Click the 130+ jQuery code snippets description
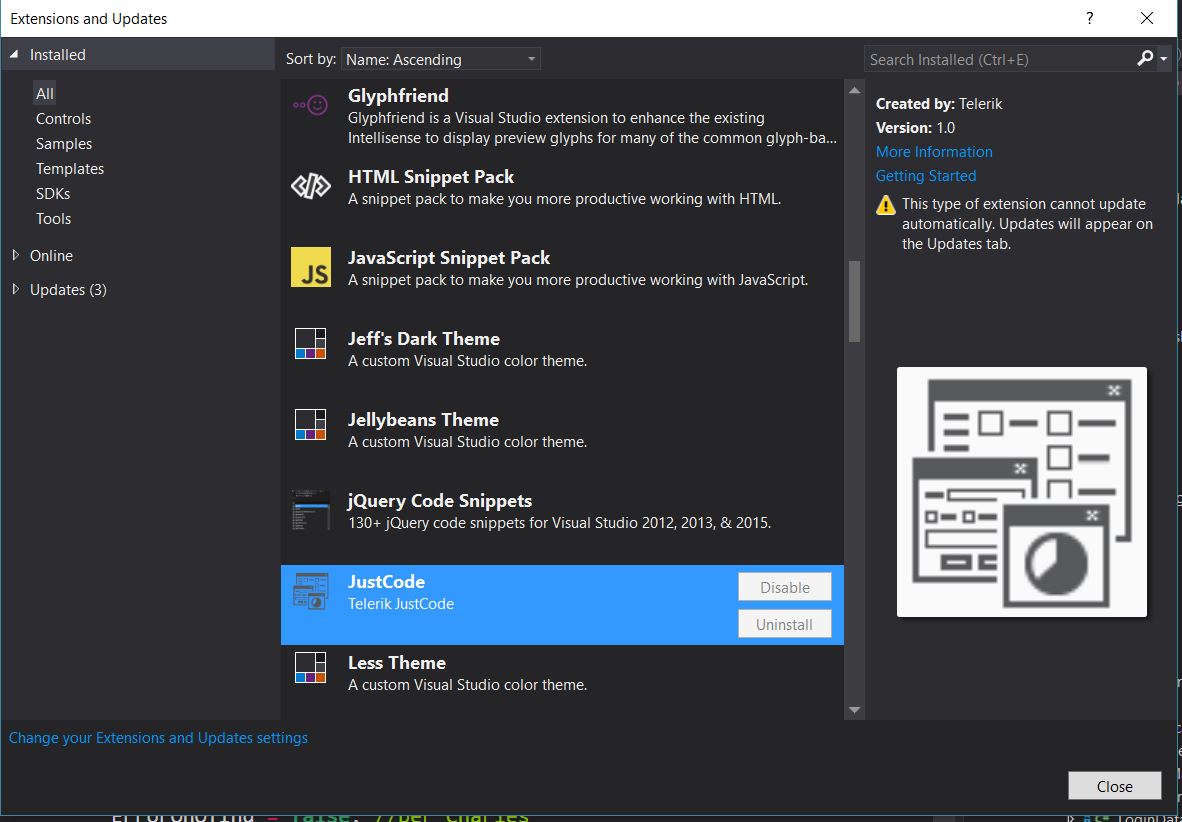The width and height of the screenshot is (1182, 822). [559, 522]
